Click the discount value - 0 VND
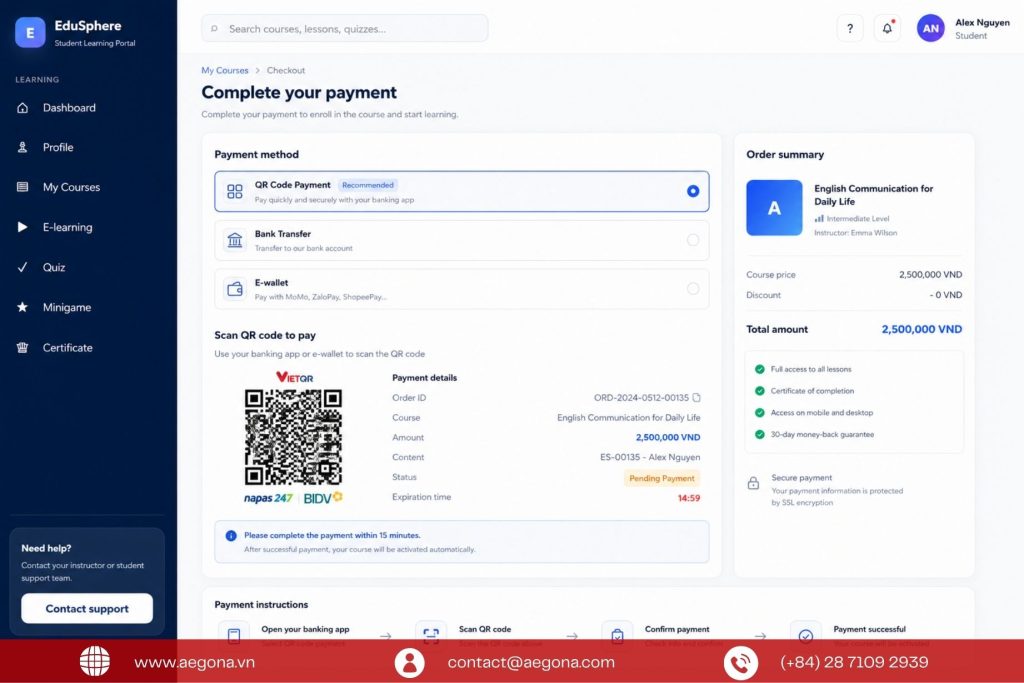This screenshot has width=1024, height=683. point(946,295)
